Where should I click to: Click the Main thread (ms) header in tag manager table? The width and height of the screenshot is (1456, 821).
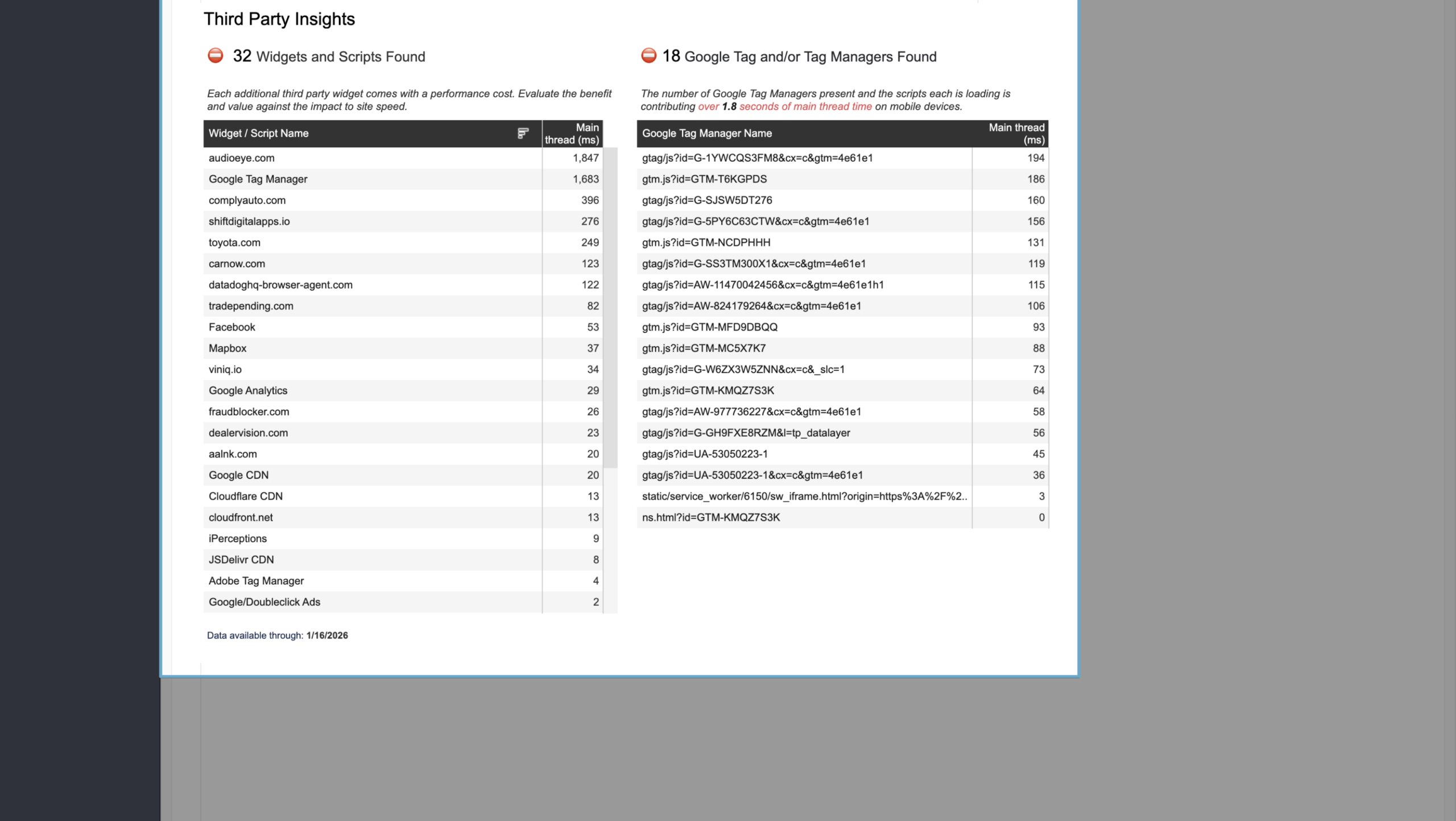coord(1010,133)
